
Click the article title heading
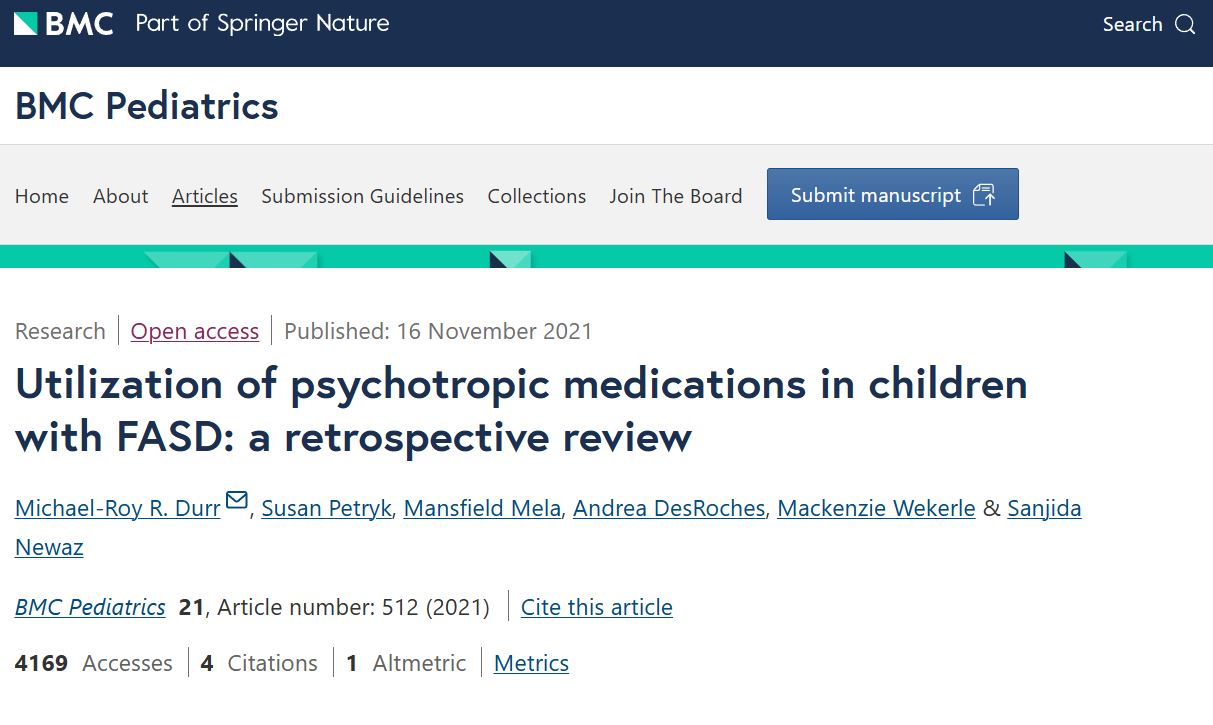(521, 410)
